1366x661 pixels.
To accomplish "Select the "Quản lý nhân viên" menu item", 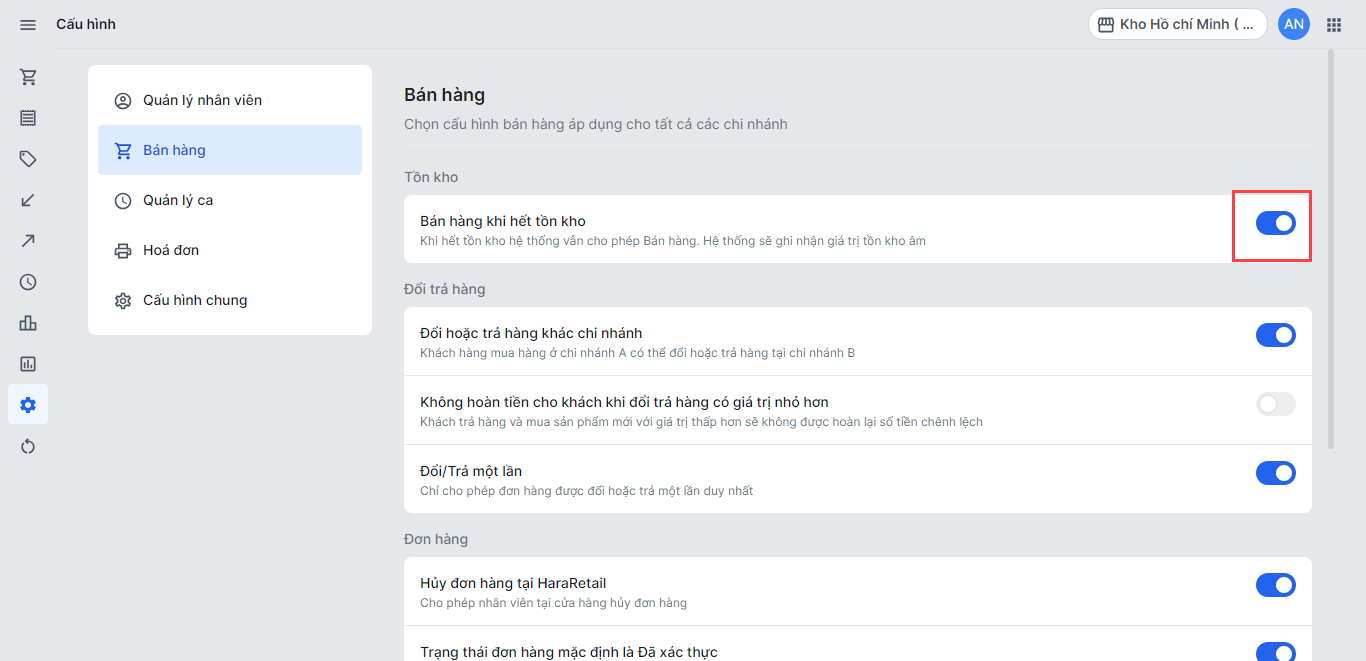I will 202,100.
